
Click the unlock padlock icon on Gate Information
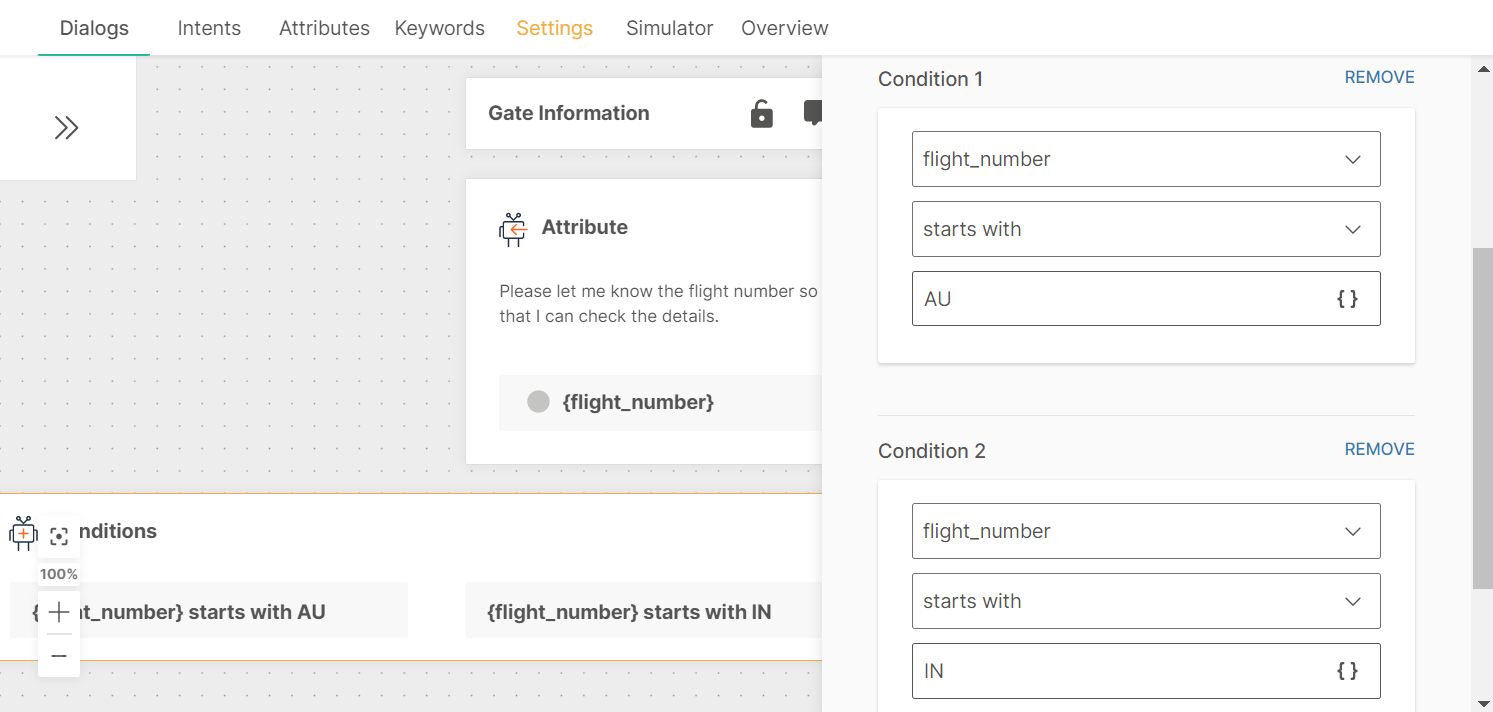762,114
